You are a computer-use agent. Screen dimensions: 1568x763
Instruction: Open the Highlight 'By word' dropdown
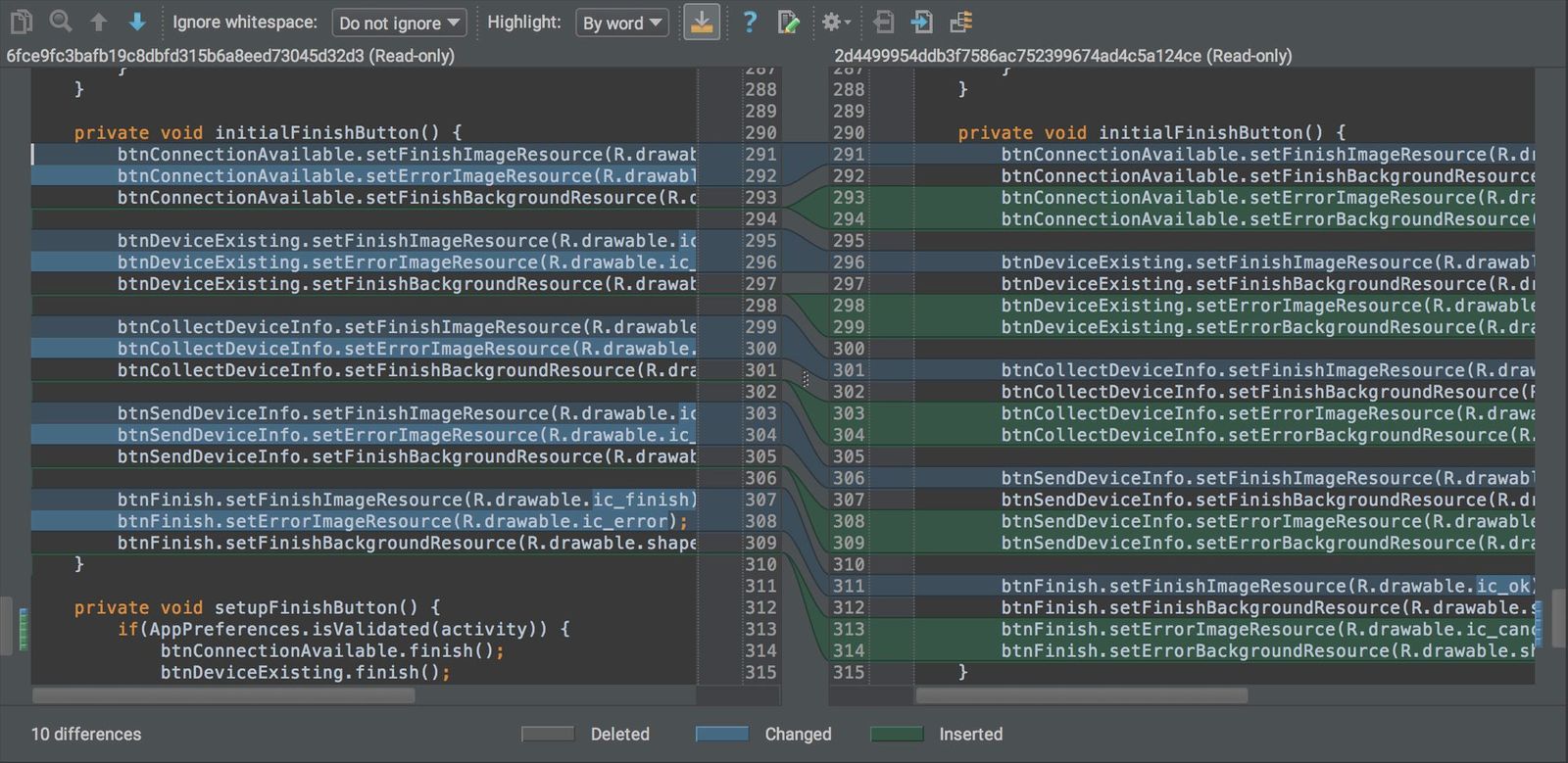[621, 23]
